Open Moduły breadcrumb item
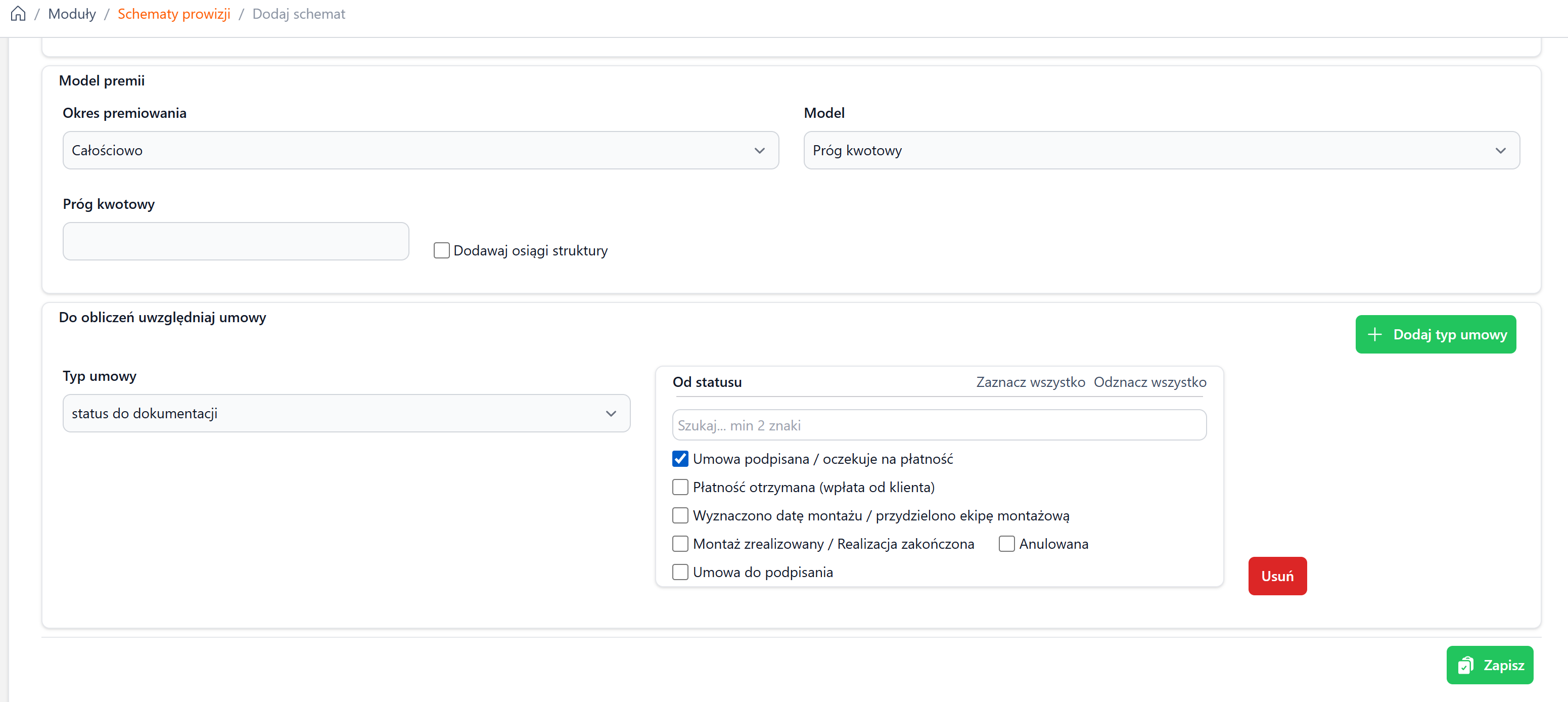The image size is (1568, 702). tap(72, 13)
